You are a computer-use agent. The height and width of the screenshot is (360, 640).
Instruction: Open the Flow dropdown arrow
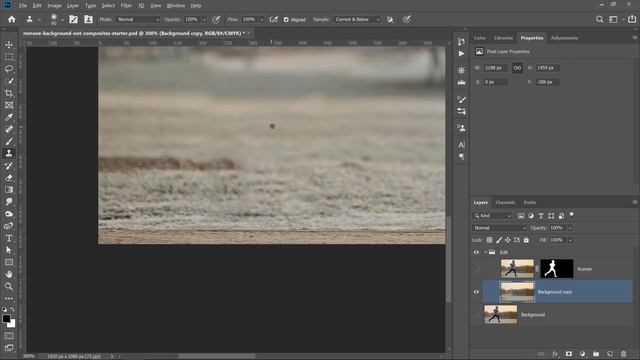[262, 20]
